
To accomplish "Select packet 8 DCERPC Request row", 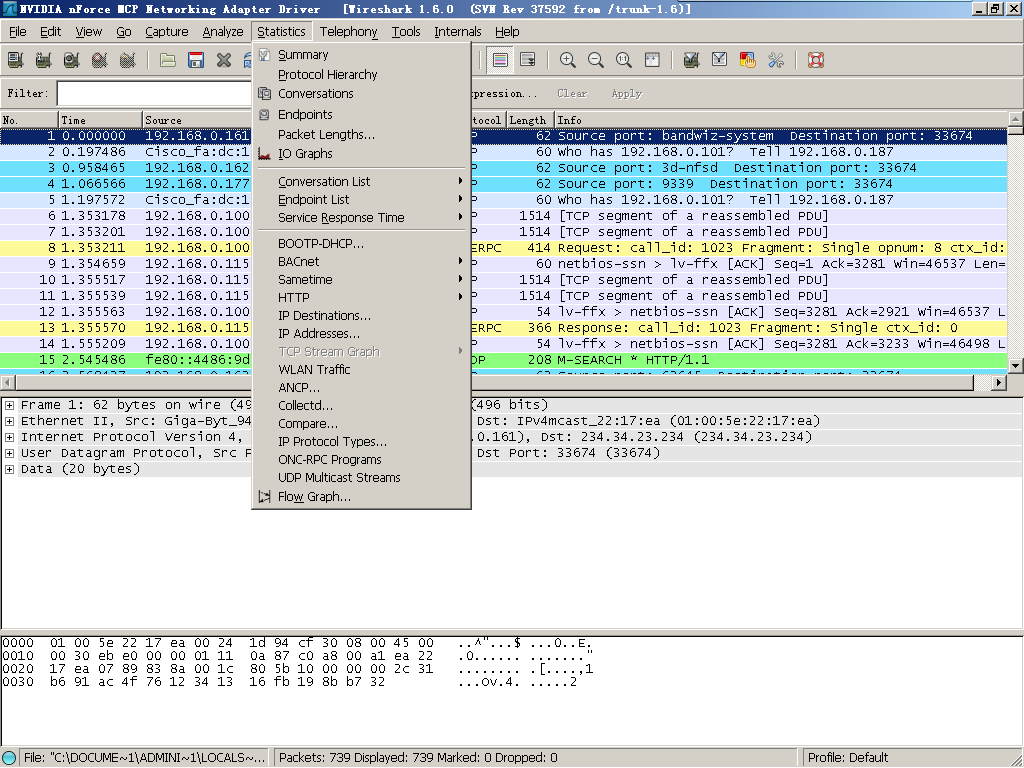I will [x=504, y=248].
